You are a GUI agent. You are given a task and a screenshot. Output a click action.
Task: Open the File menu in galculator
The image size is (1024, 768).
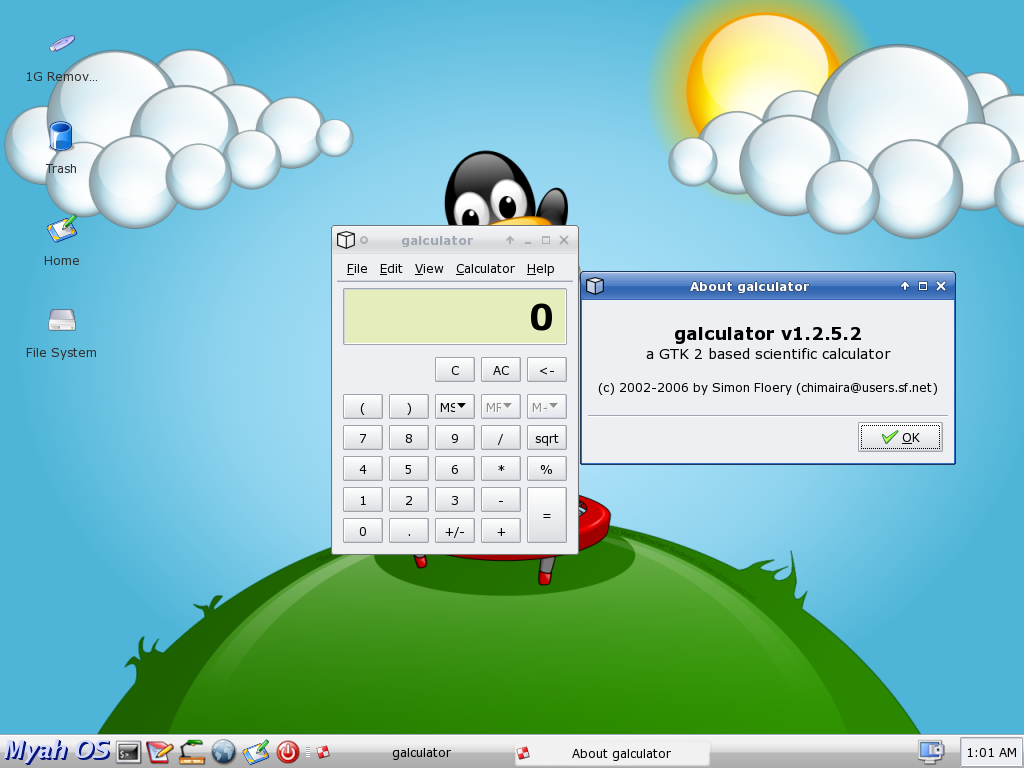[357, 268]
